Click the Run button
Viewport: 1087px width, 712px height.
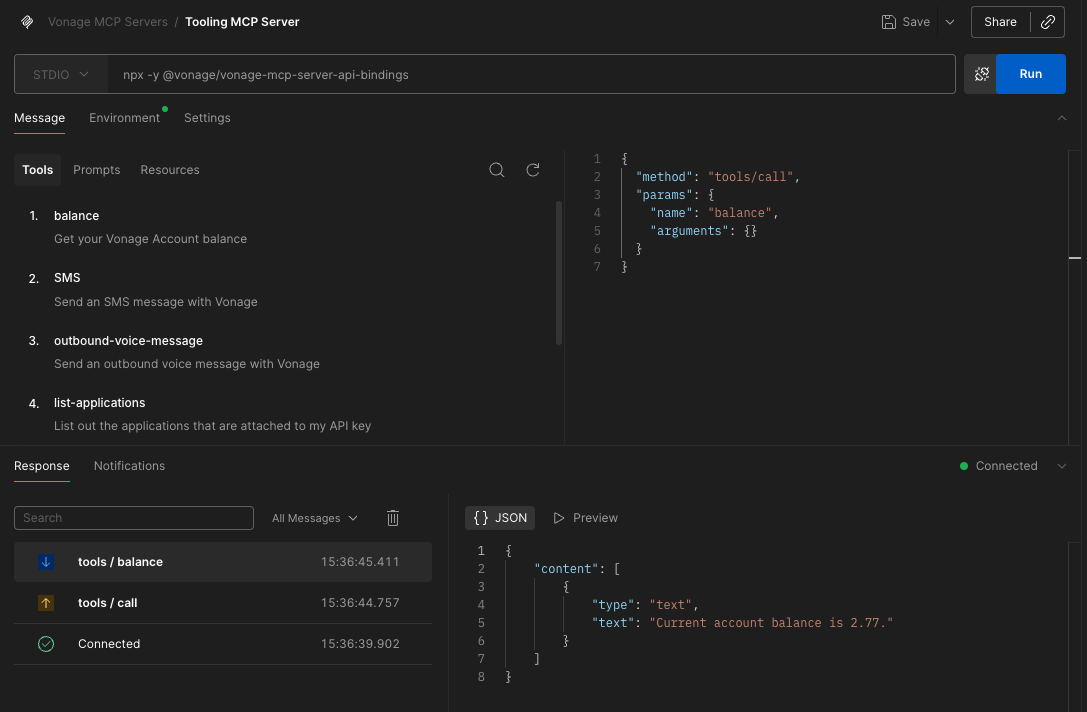click(x=1031, y=73)
